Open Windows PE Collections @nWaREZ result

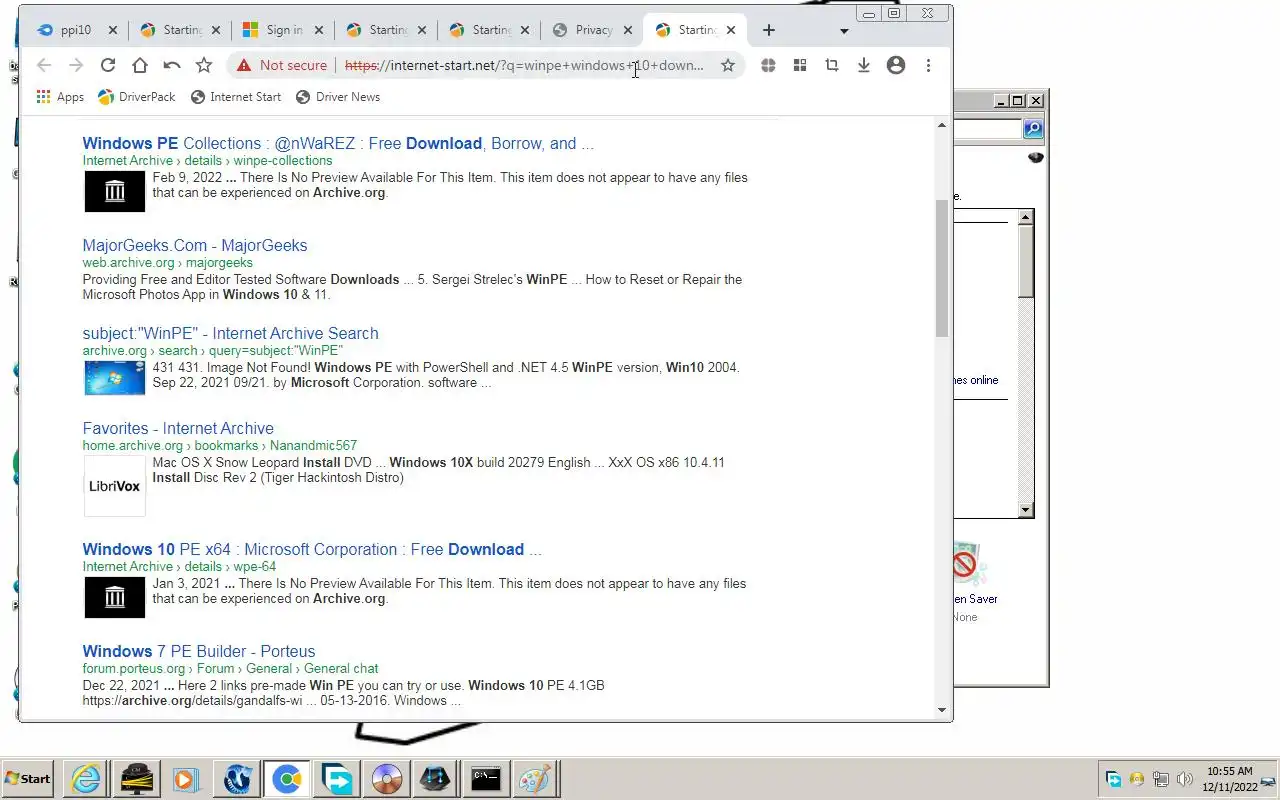tap(338, 143)
